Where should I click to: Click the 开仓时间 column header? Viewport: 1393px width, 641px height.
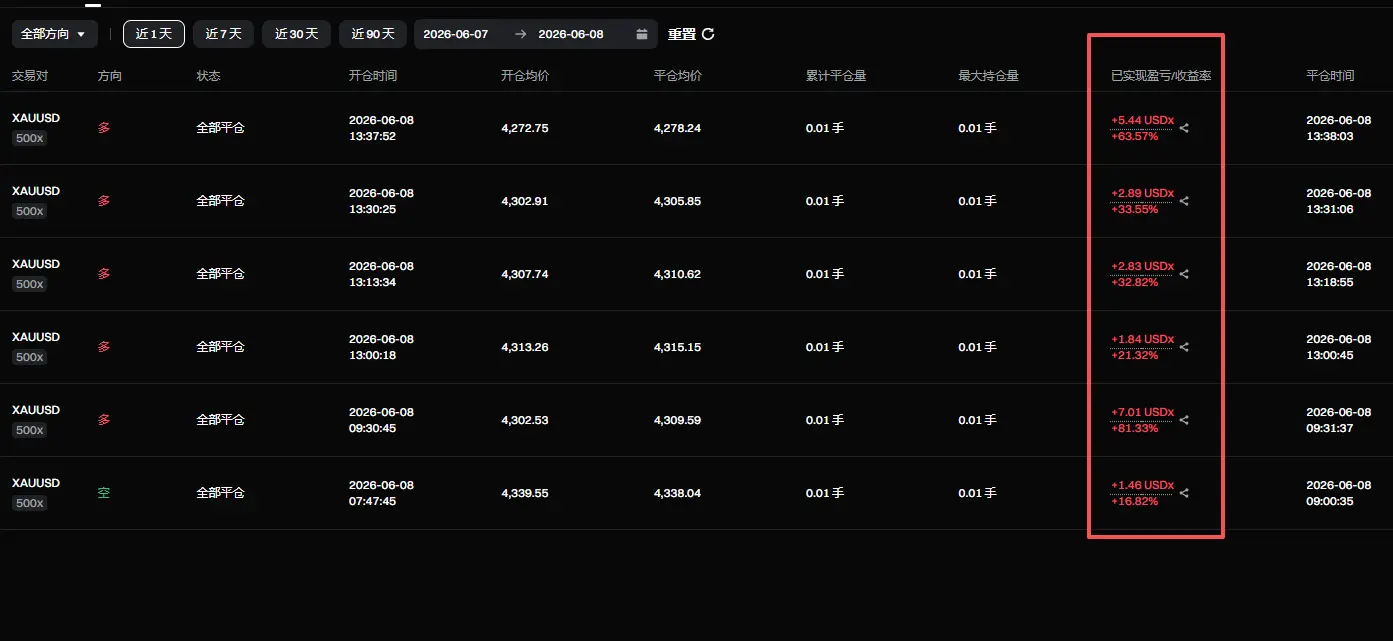[x=373, y=76]
